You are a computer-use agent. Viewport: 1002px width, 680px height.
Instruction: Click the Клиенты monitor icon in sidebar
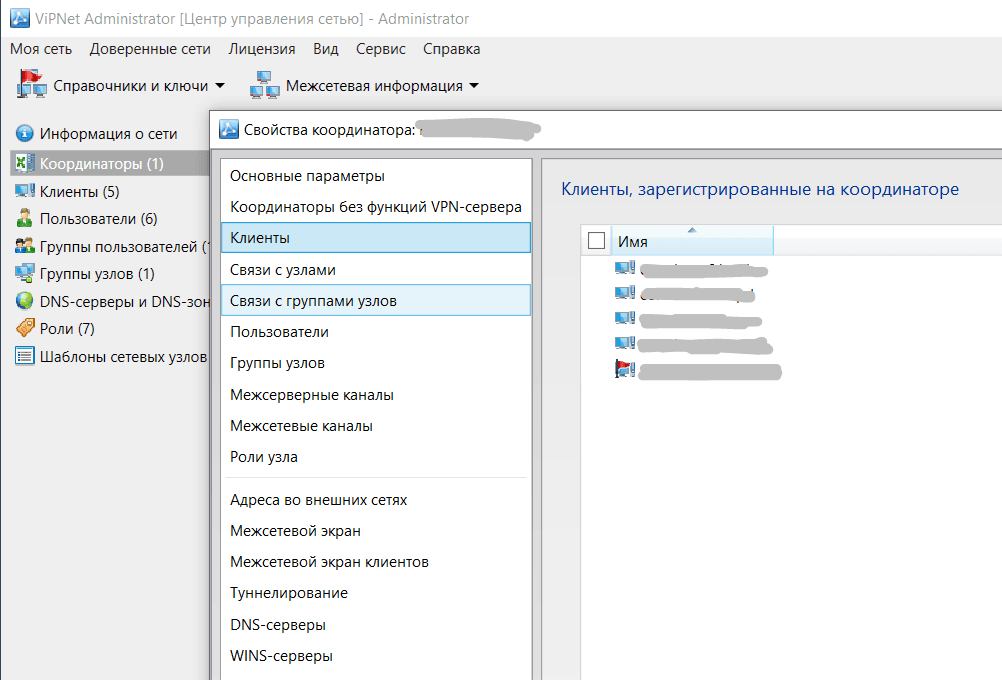point(25,191)
